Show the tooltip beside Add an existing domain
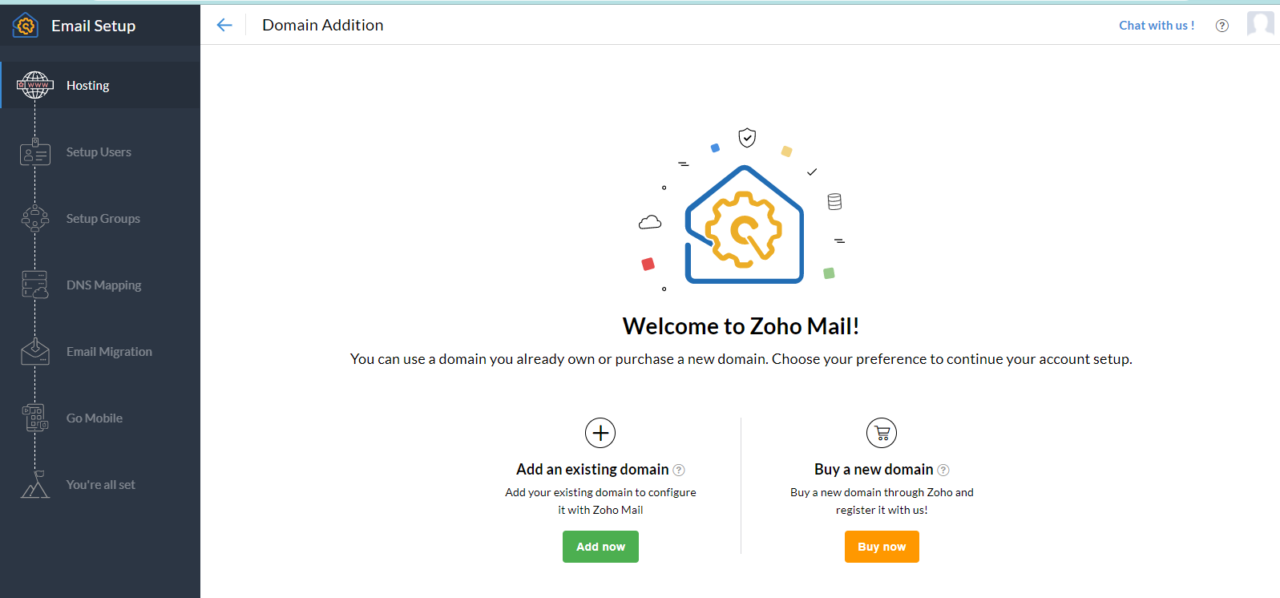1280x598 pixels. pos(679,469)
